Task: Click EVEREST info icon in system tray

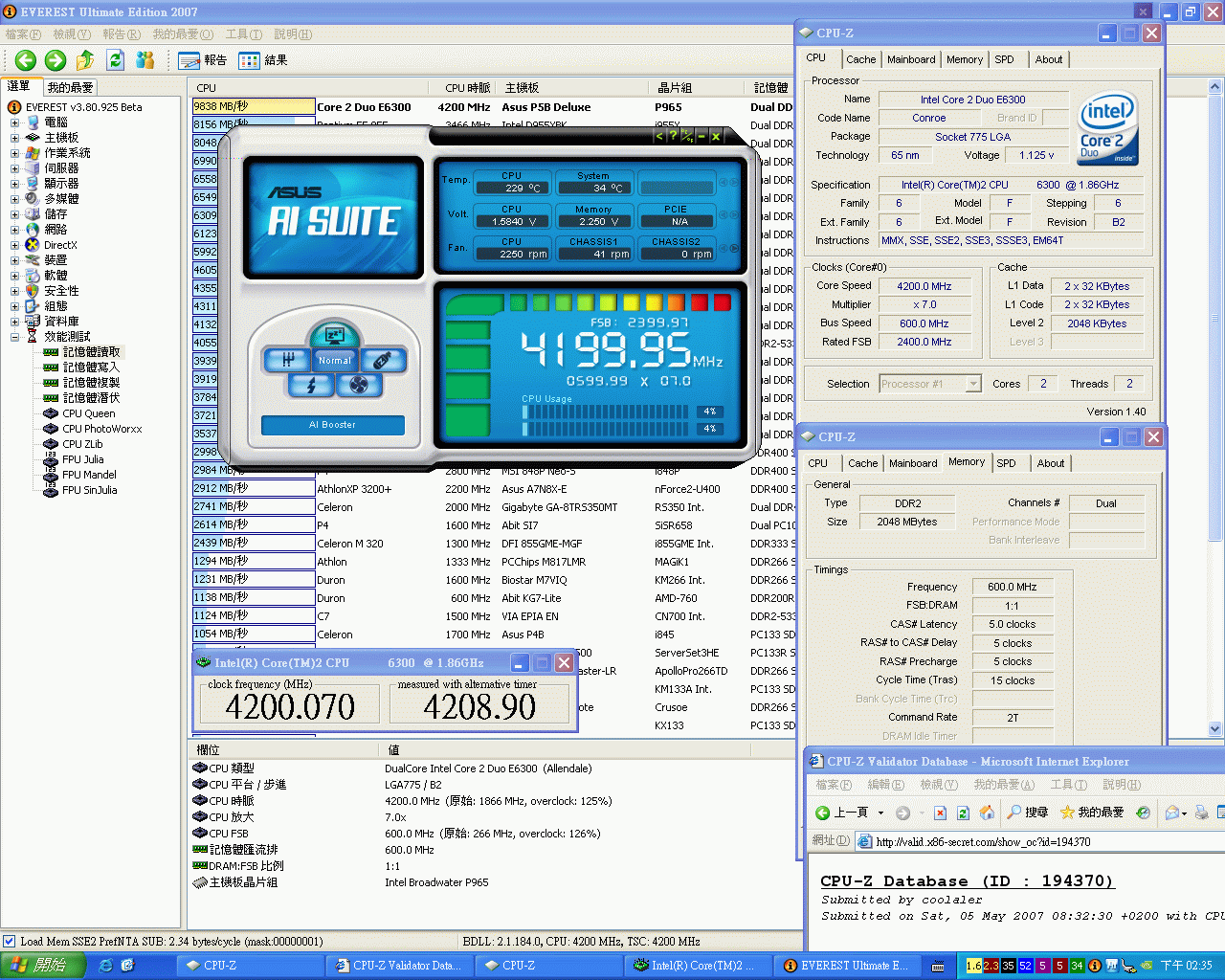Action: pos(1095,966)
